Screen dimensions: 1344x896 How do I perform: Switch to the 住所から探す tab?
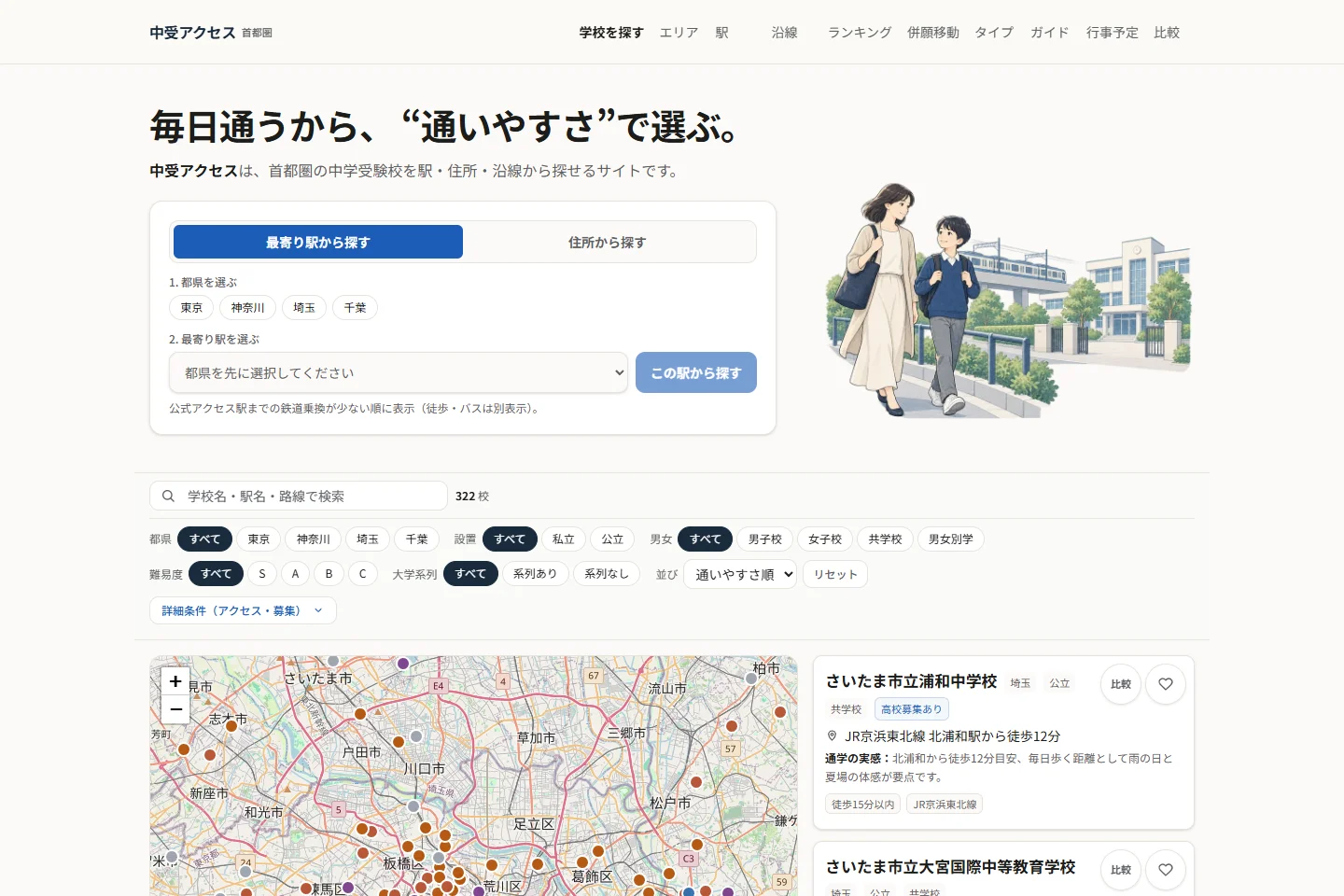pyautogui.click(x=608, y=242)
